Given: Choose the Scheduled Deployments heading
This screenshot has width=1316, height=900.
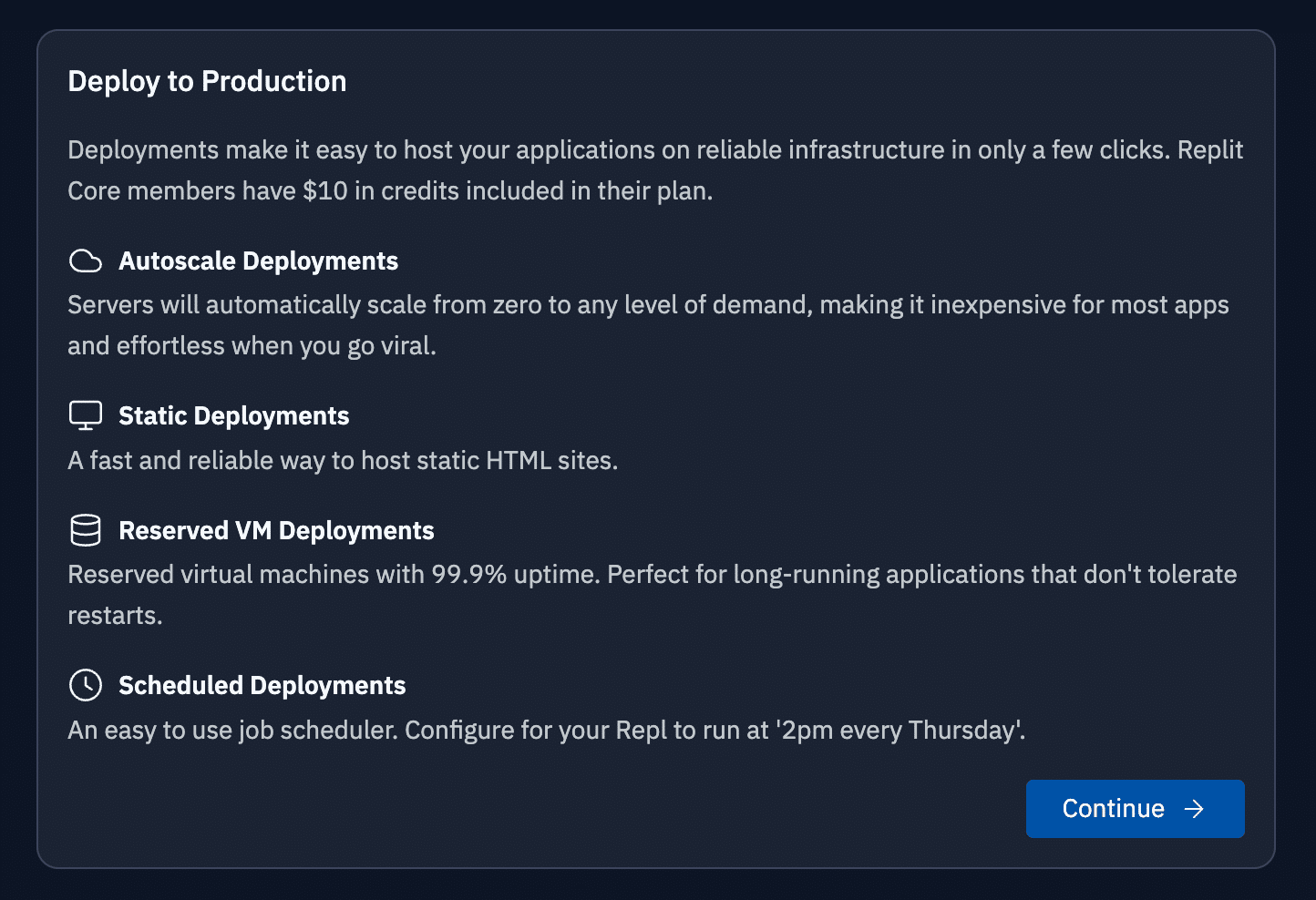Looking at the screenshot, I should [x=262, y=686].
